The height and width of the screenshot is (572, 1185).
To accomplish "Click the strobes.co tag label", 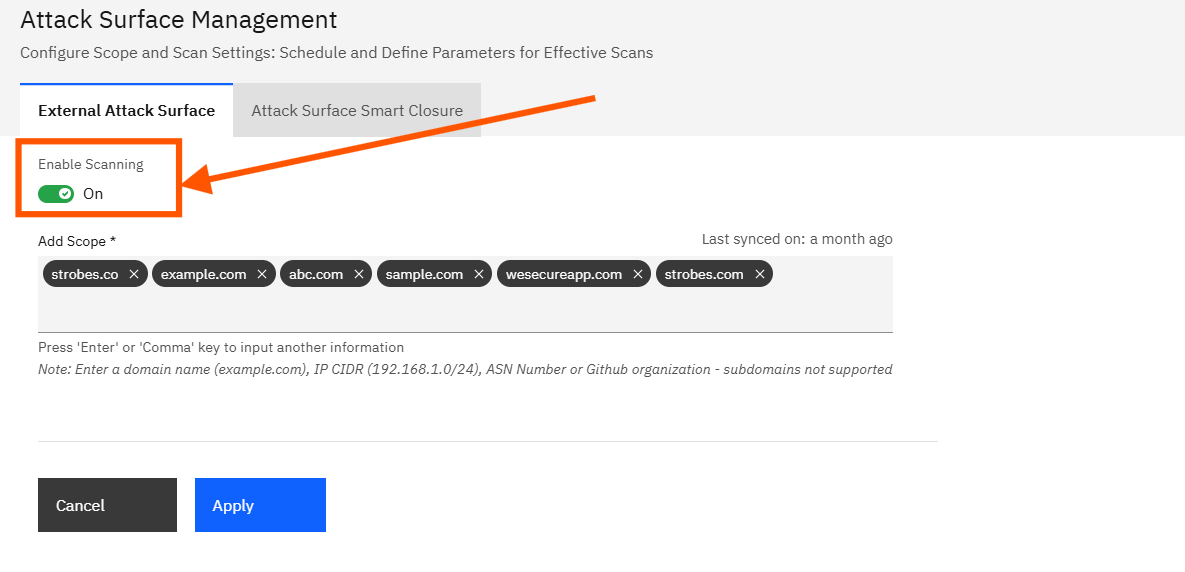I will 84,274.
